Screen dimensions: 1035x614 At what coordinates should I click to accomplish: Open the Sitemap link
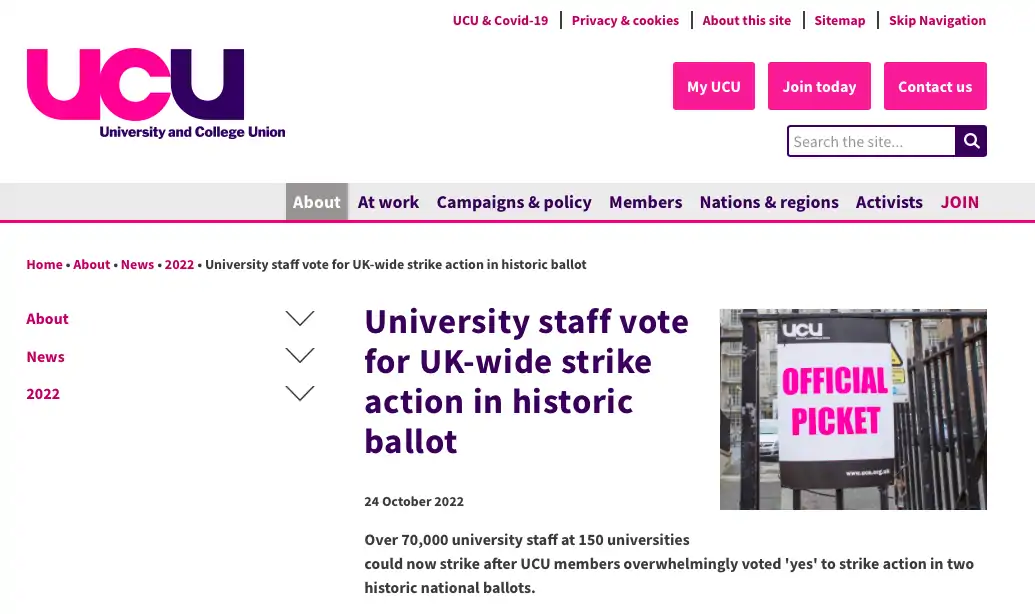tap(840, 20)
